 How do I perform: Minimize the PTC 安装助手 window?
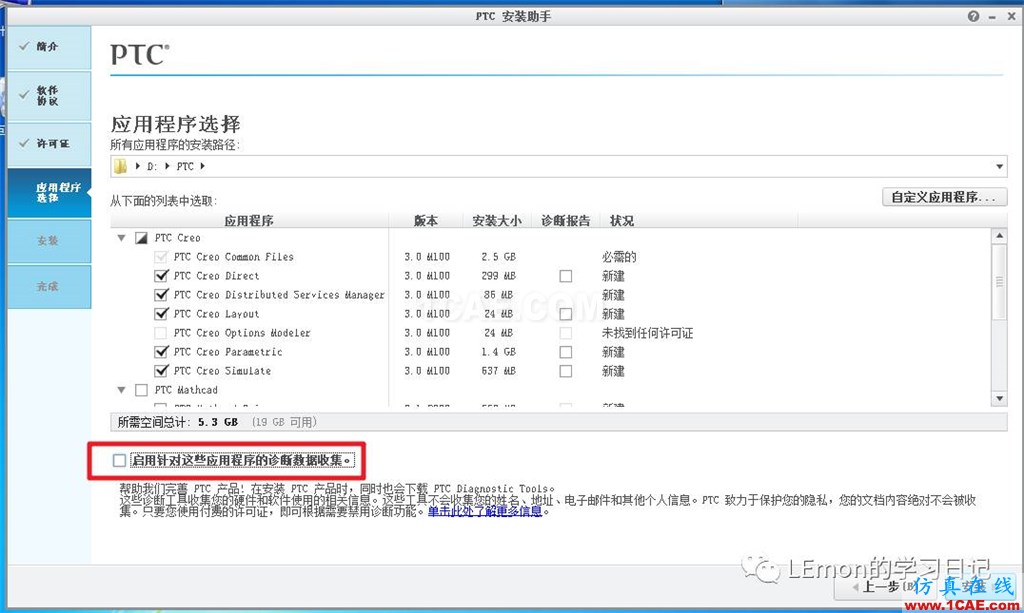(x=992, y=17)
